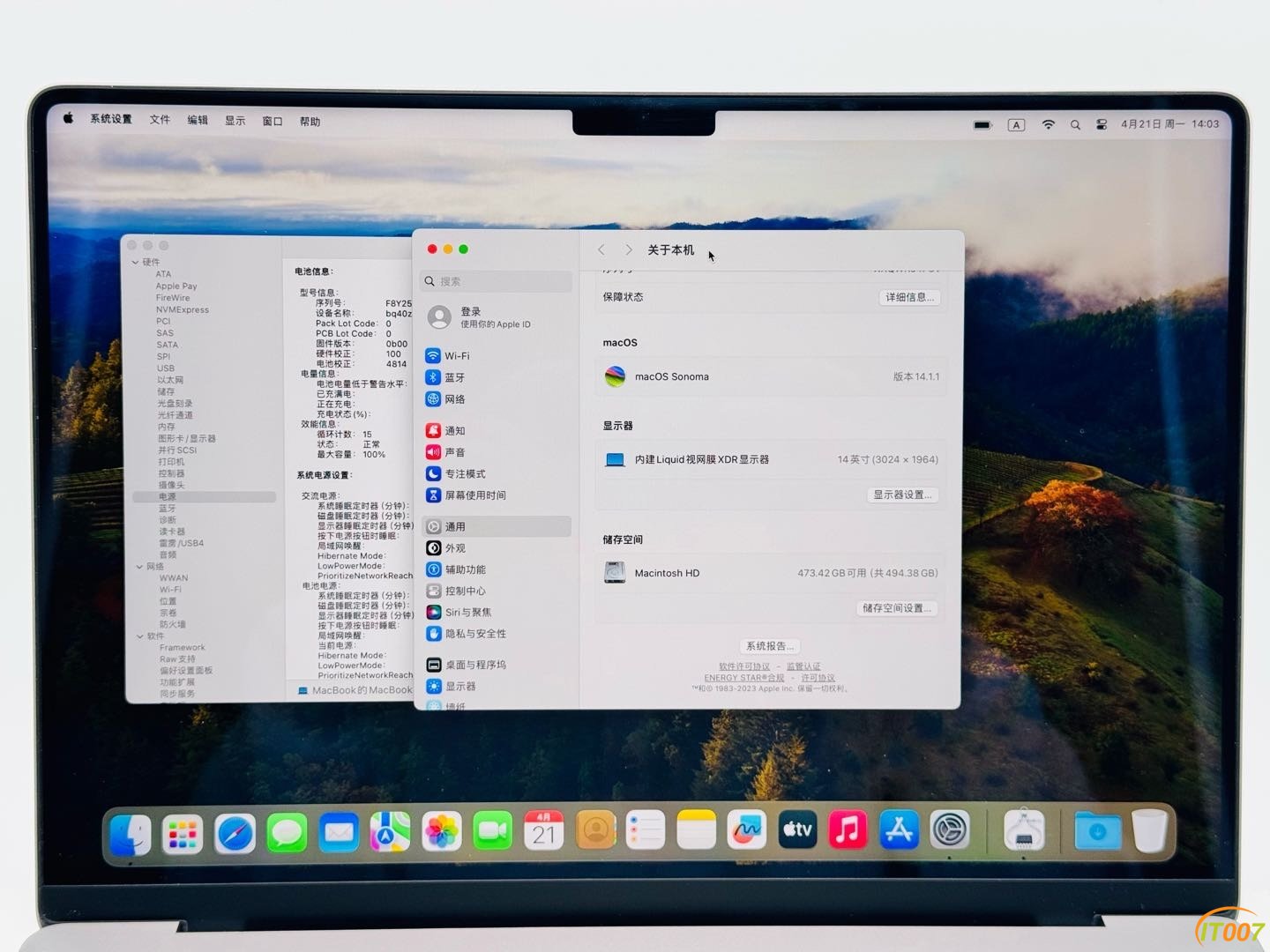Open Control Center in menu bar
1270x952 pixels.
click(1102, 124)
